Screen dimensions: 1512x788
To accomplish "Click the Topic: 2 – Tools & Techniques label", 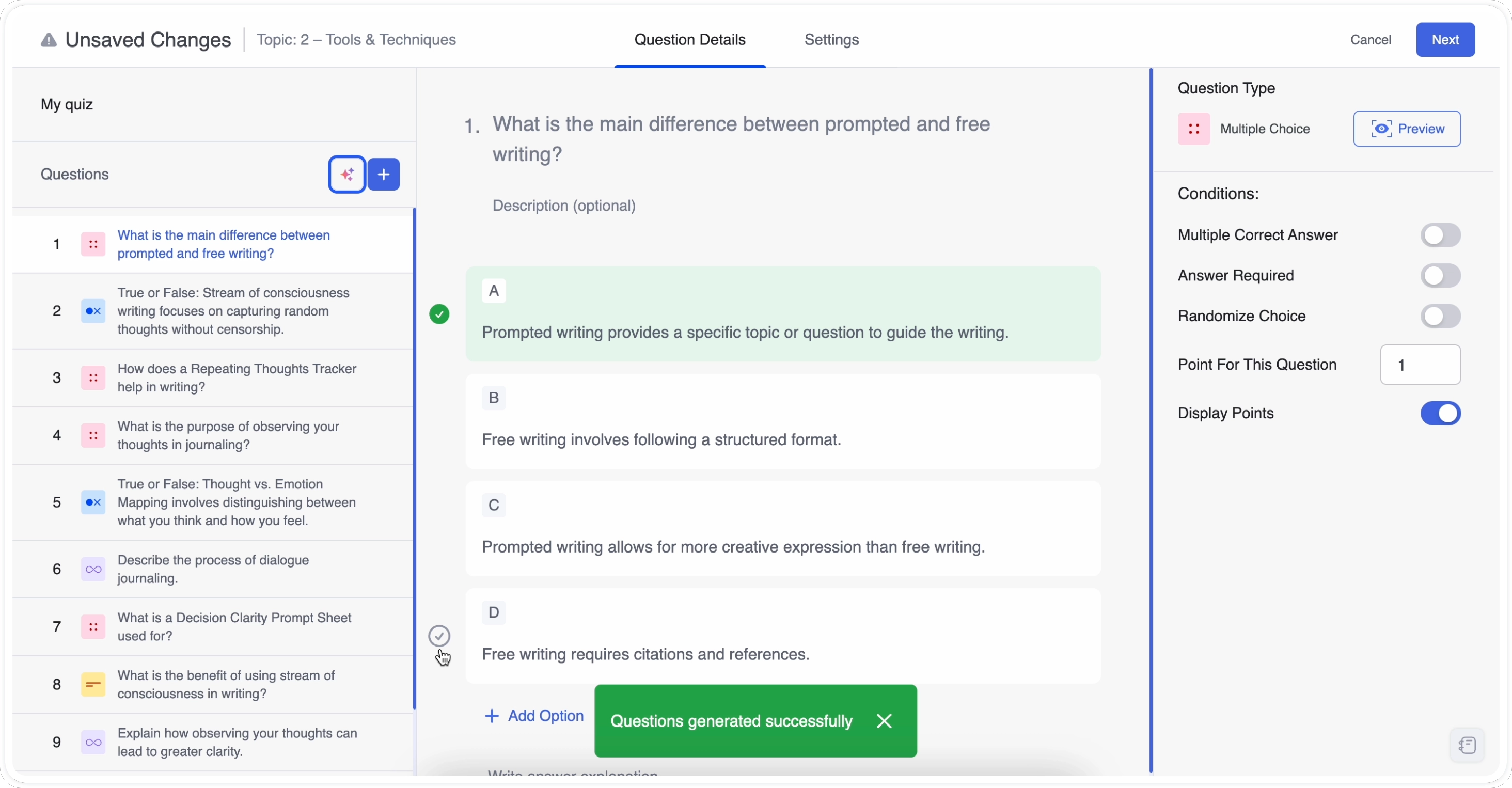I will coord(356,40).
